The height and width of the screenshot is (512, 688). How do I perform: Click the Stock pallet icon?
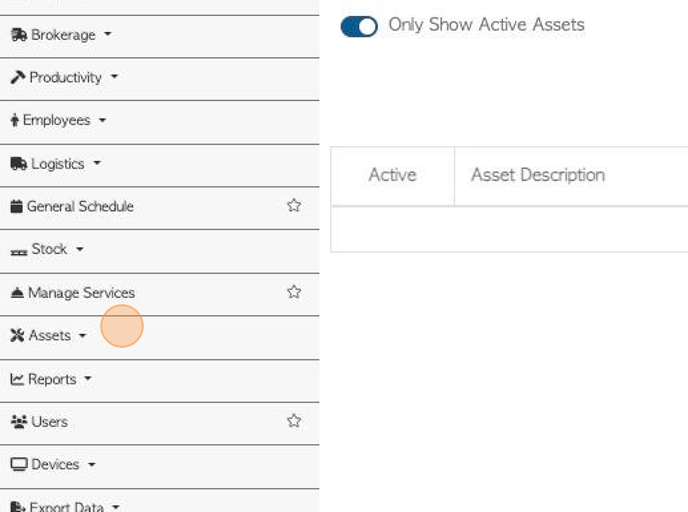click(x=19, y=252)
